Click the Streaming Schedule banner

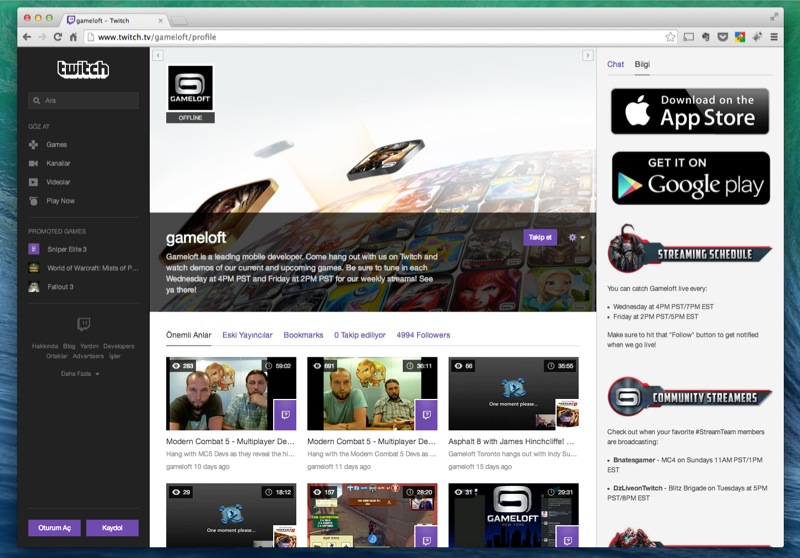coord(689,250)
